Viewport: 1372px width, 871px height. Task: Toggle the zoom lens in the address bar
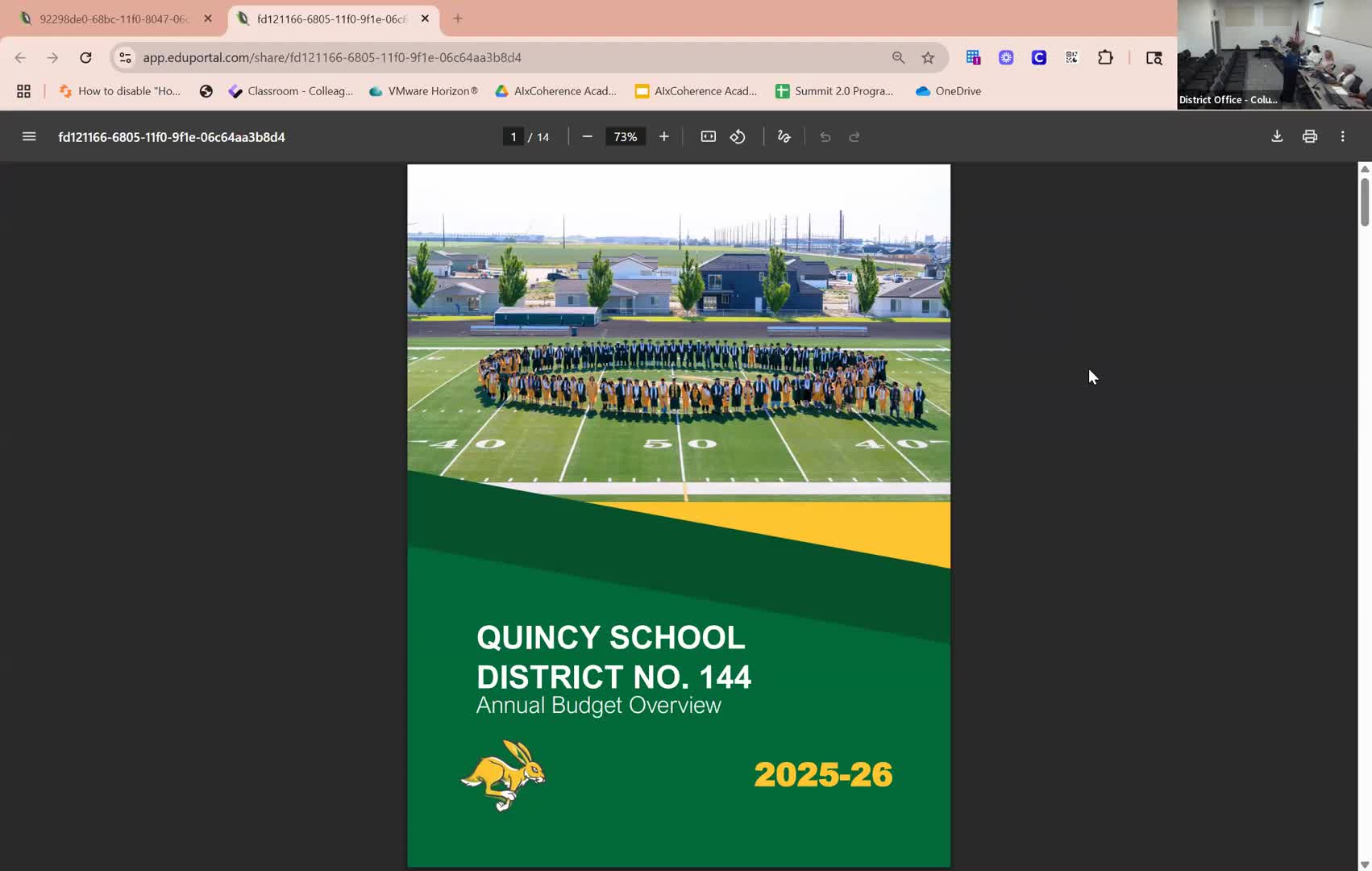897,57
